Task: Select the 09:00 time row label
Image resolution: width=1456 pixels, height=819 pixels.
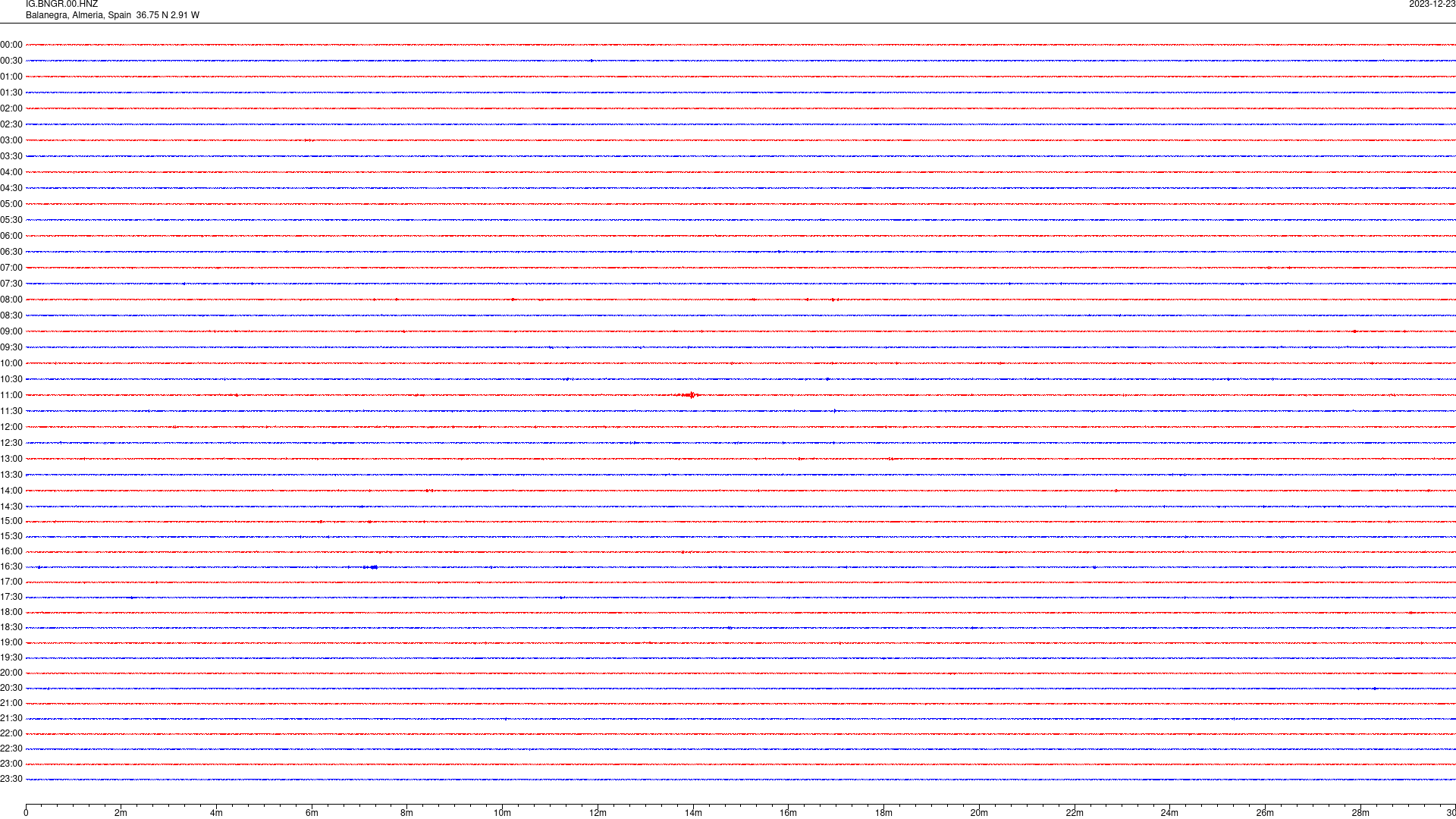Action: (x=11, y=331)
